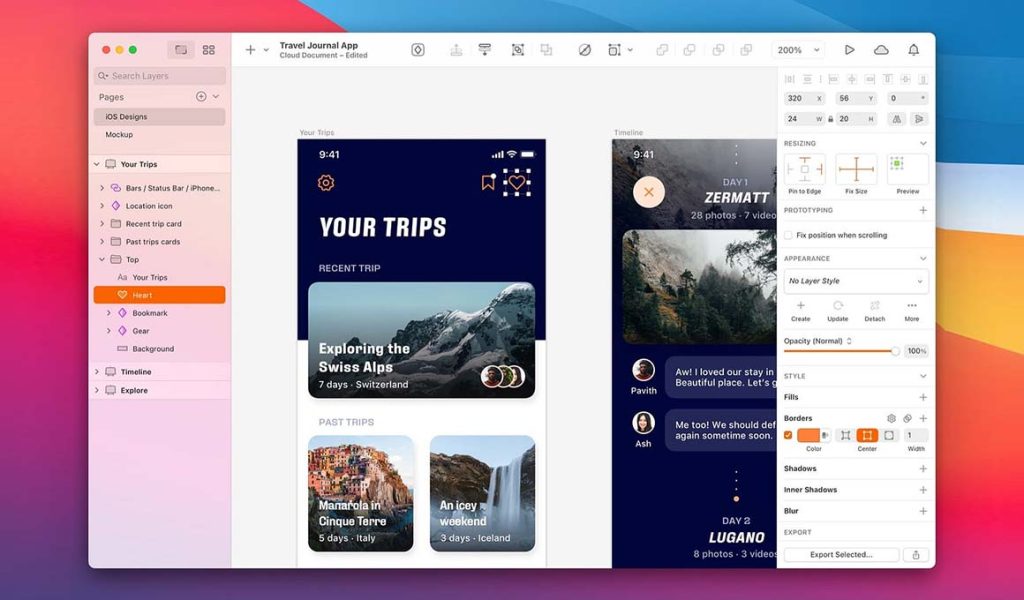Collapse the Resizing section
The image size is (1024, 600).
923,144
